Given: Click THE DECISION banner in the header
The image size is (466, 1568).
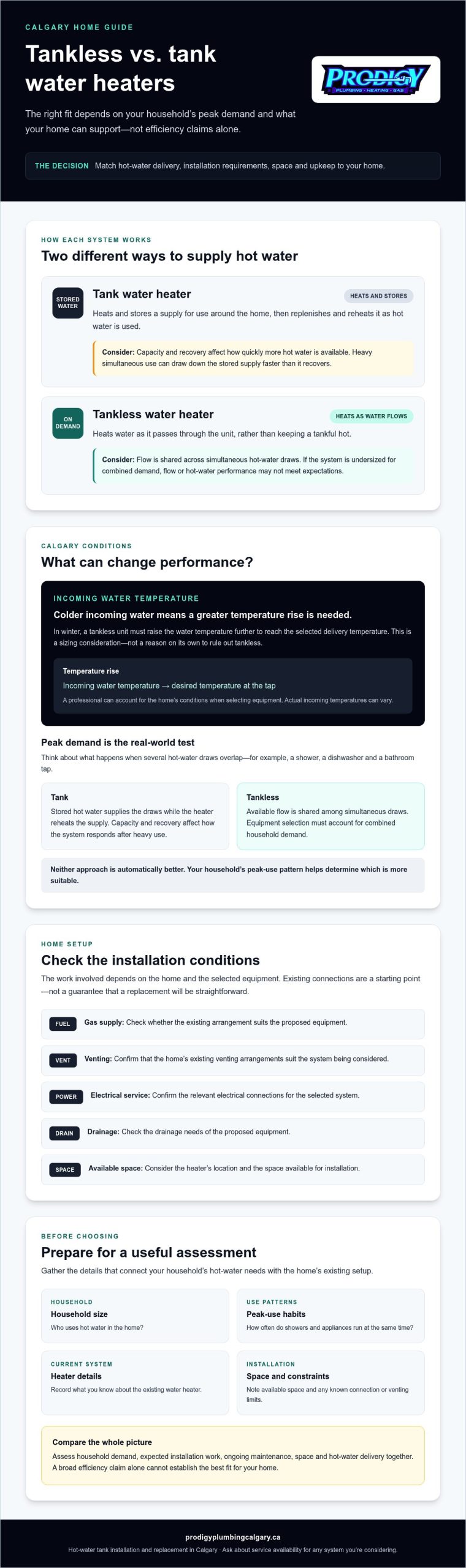Looking at the screenshot, I should [x=233, y=166].
